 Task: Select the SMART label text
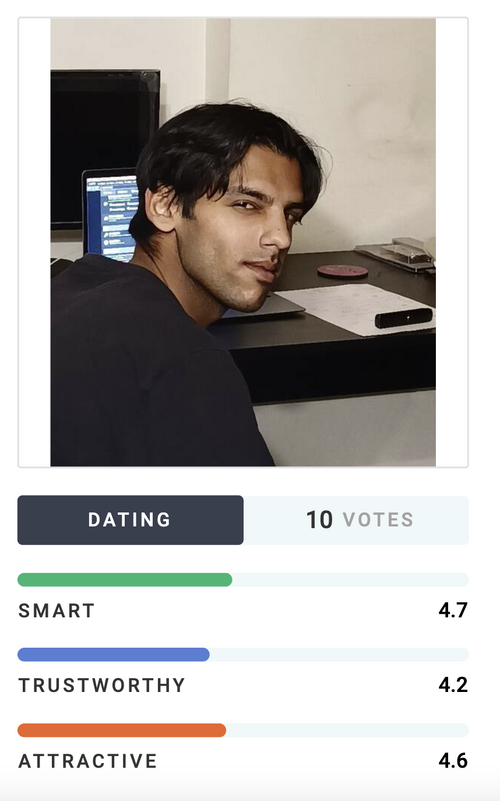click(57, 611)
